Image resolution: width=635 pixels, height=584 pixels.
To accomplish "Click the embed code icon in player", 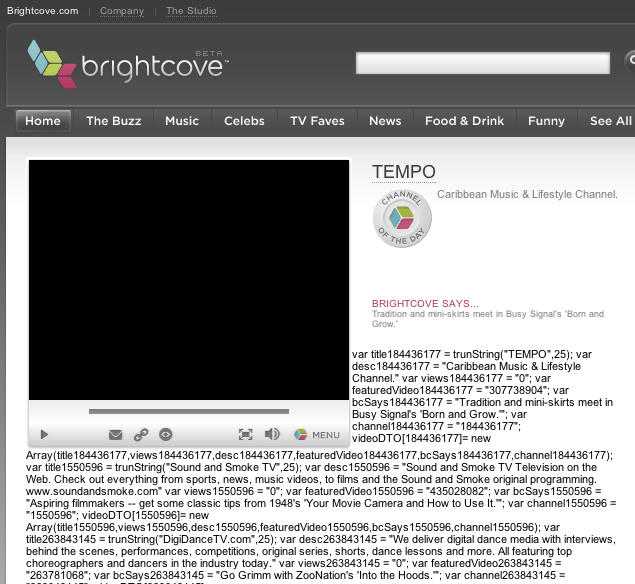I will coord(166,435).
